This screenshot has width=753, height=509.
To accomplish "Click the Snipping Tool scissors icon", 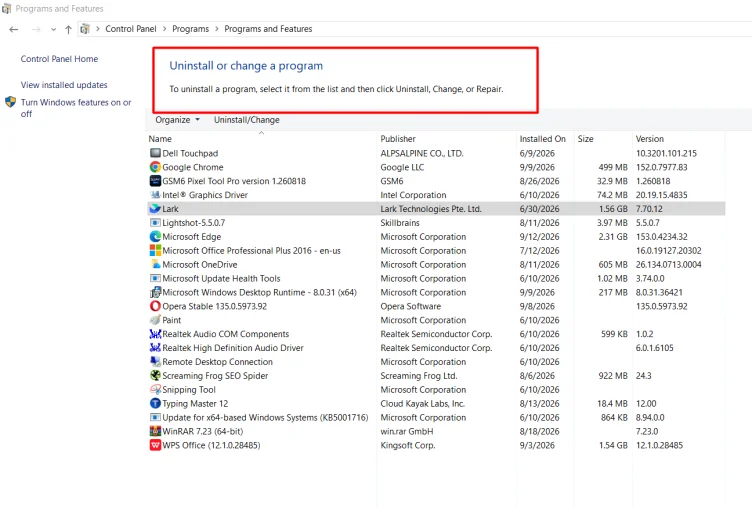I will click(155, 390).
